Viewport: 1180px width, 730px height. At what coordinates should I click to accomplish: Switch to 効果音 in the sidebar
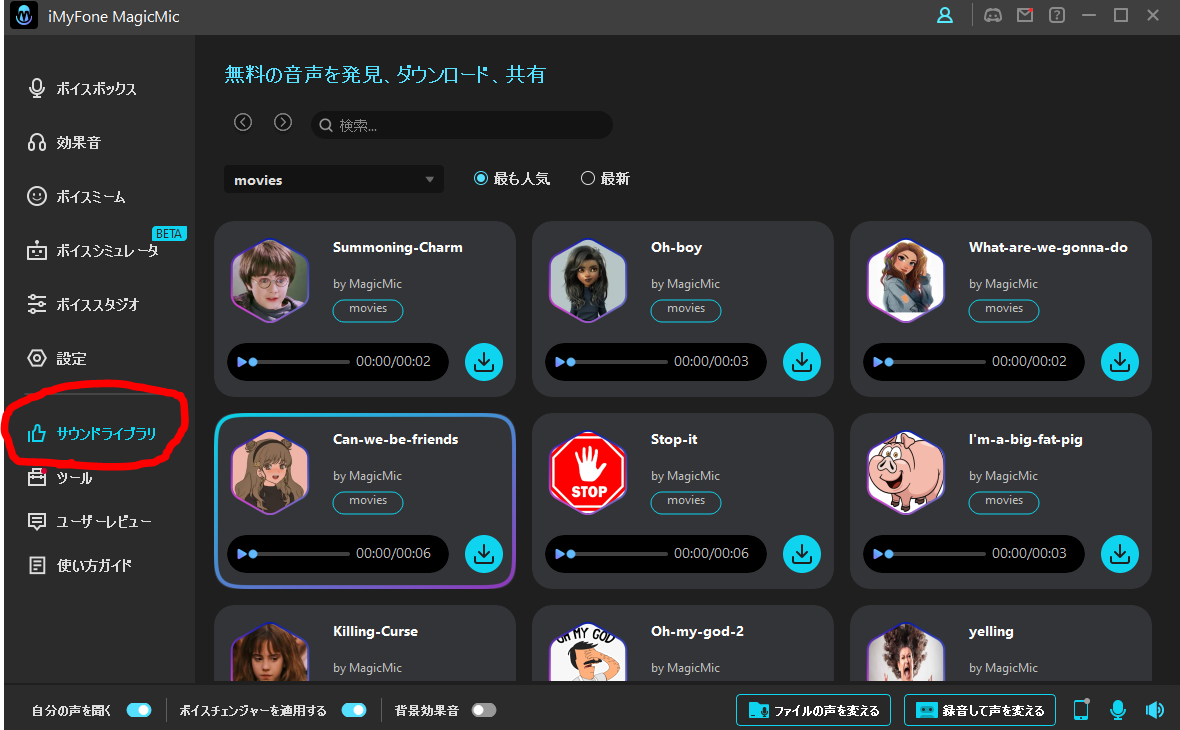pos(79,143)
